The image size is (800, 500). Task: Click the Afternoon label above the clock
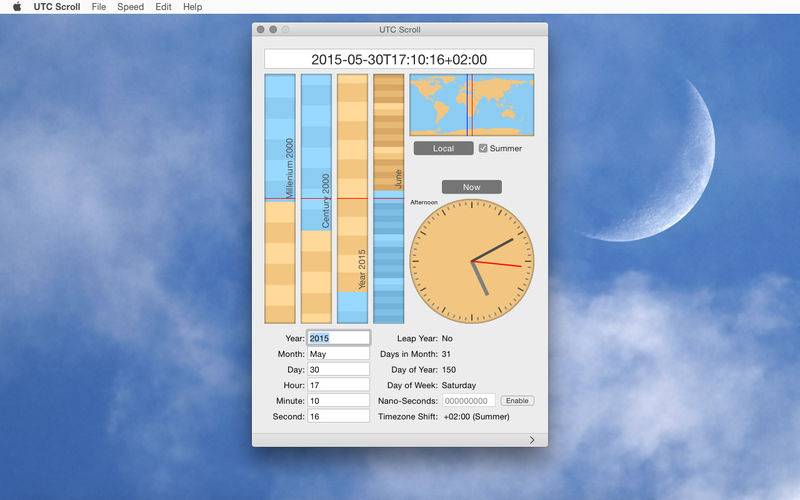pyautogui.click(x=423, y=202)
